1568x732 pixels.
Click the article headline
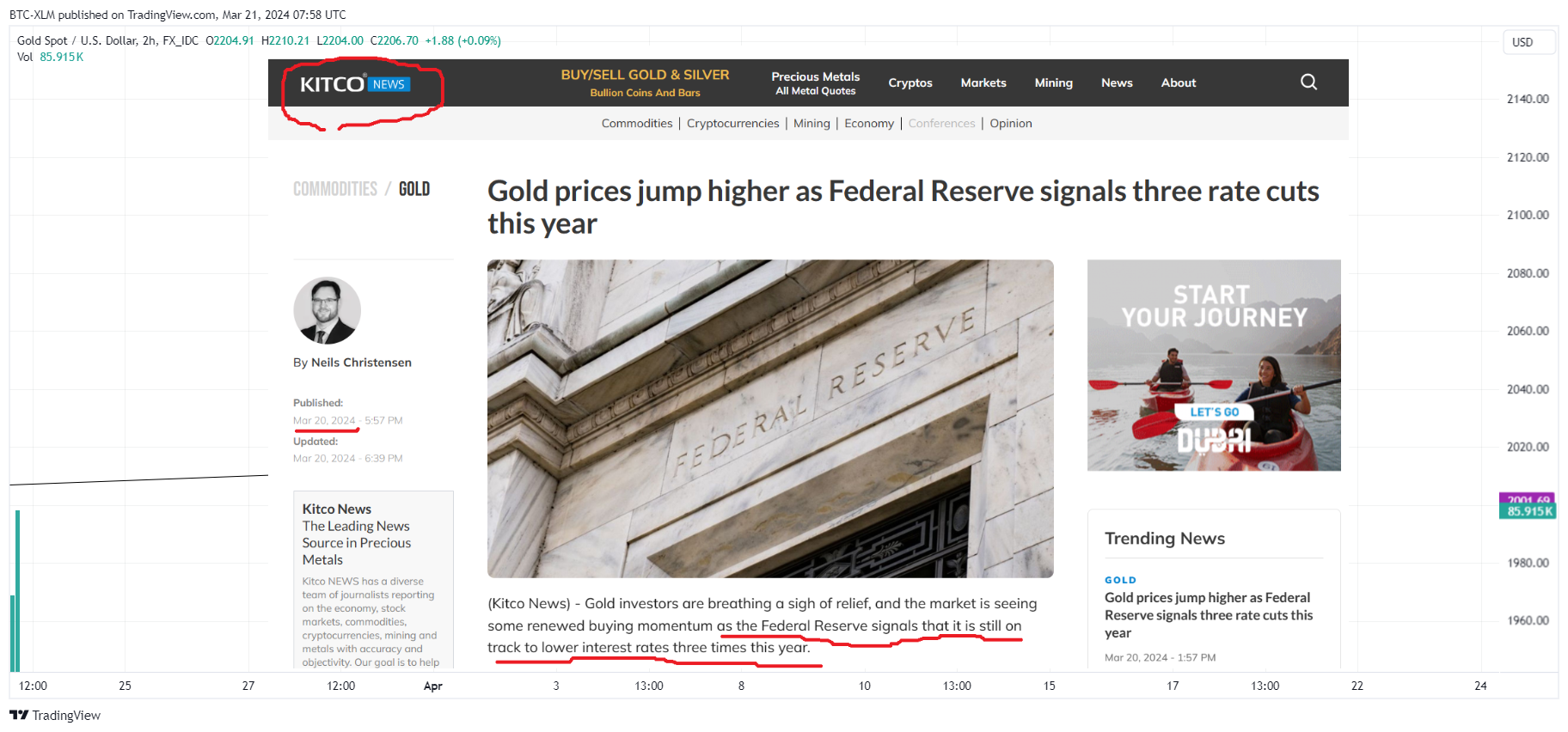[903, 207]
